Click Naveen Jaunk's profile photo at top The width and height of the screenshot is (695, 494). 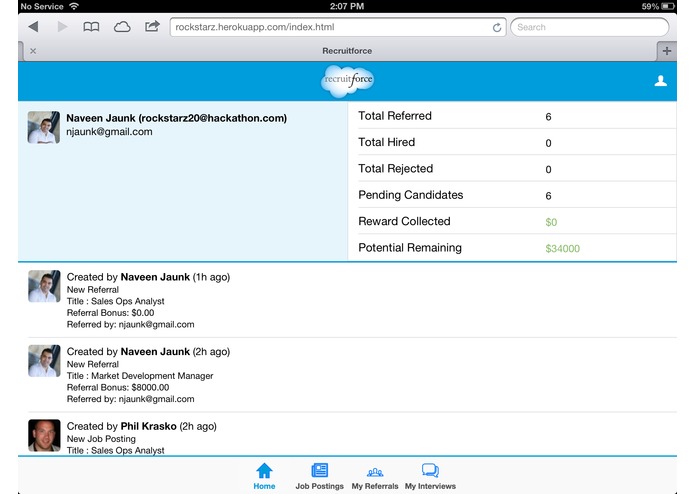(x=44, y=127)
